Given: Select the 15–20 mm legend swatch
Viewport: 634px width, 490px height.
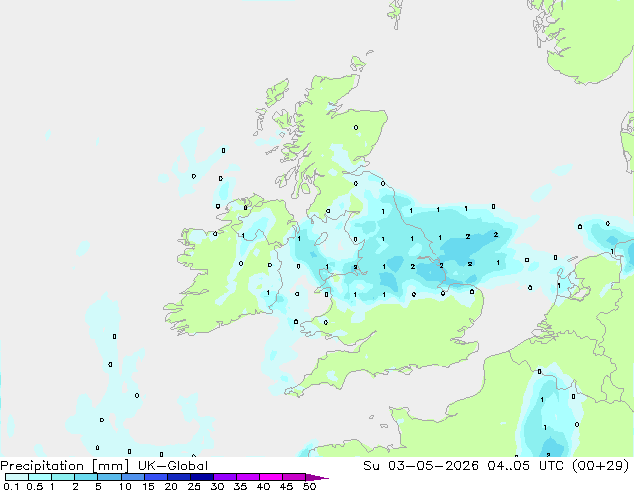Looking at the screenshot, I should pos(155,477).
